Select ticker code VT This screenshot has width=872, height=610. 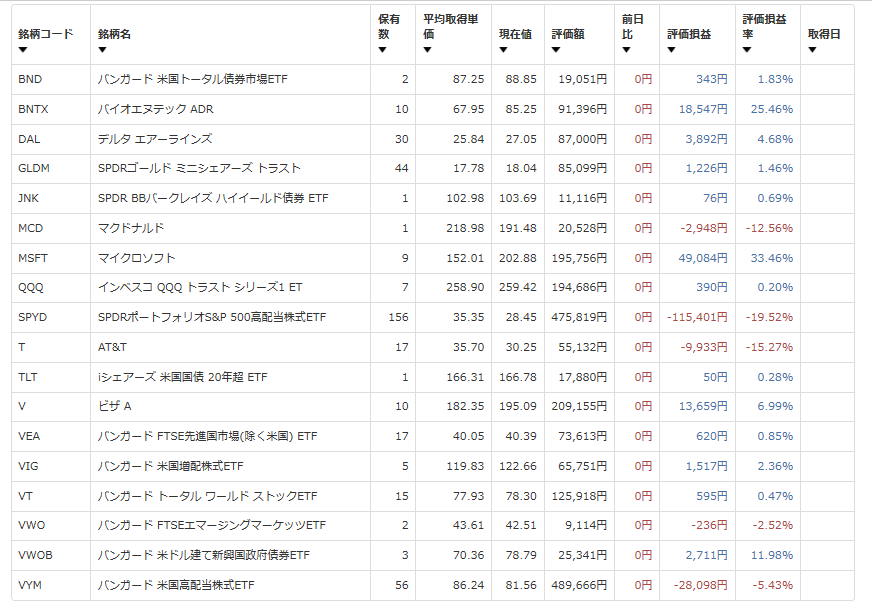pos(26,497)
